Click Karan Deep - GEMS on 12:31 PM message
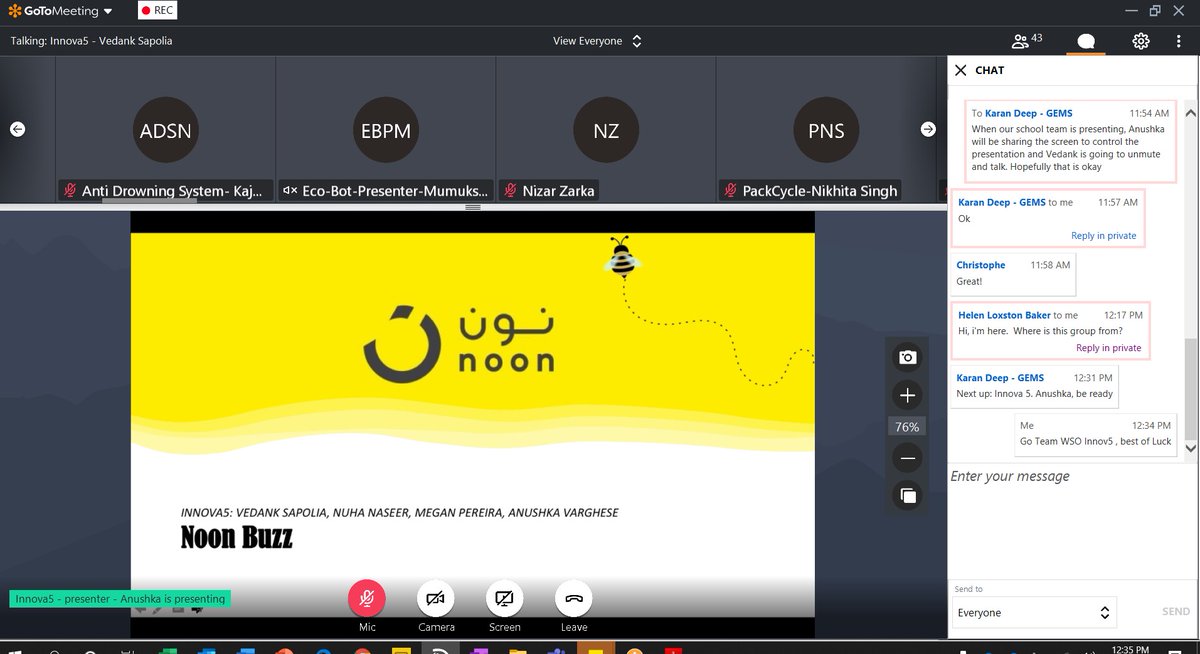Image resolution: width=1200 pixels, height=654 pixels. pyautogui.click(x=1000, y=378)
